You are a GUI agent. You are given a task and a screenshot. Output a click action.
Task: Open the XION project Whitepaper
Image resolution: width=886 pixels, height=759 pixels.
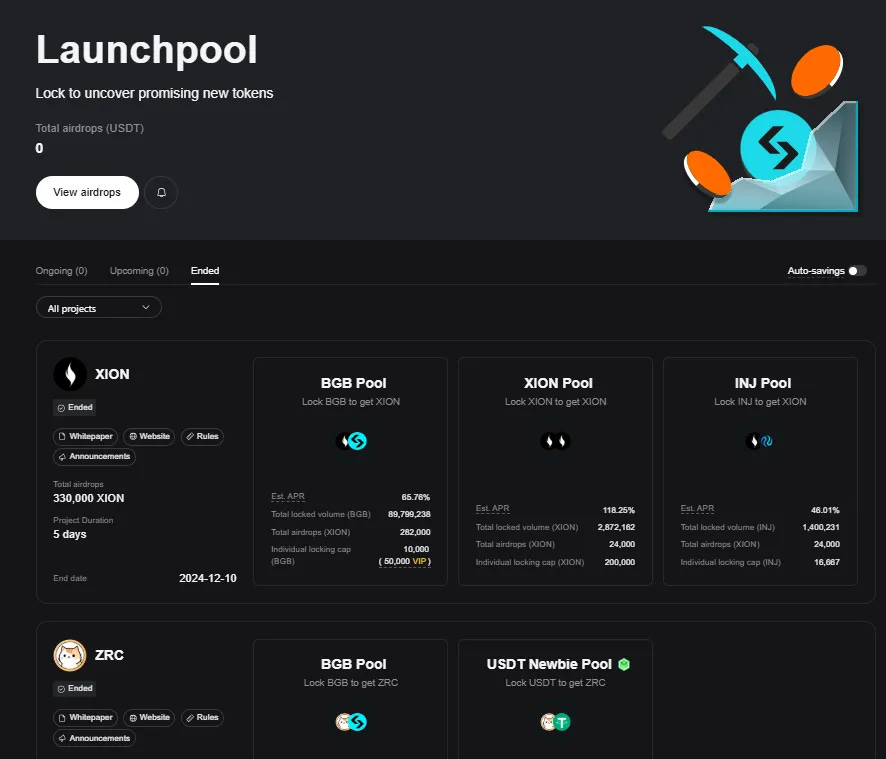pyautogui.click(x=86, y=436)
